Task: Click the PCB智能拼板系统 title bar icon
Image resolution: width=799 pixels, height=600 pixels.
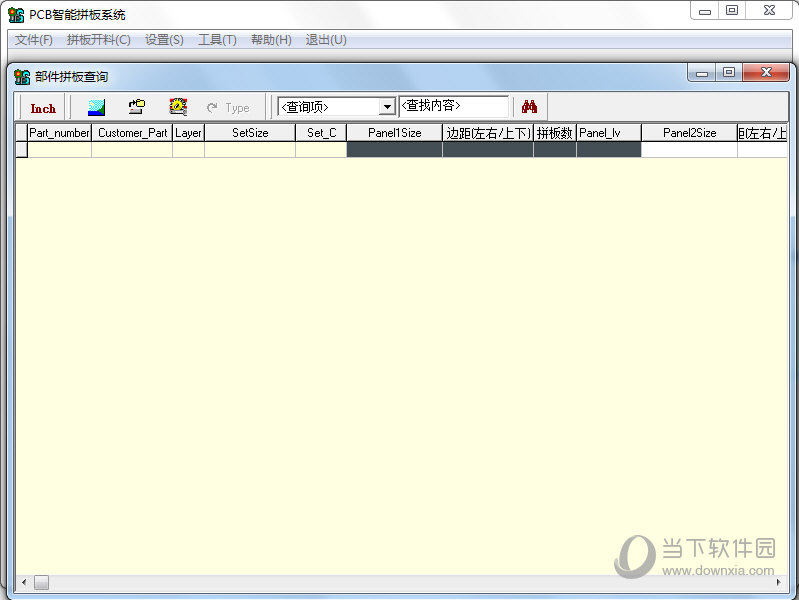Action: (x=16, y=15)
